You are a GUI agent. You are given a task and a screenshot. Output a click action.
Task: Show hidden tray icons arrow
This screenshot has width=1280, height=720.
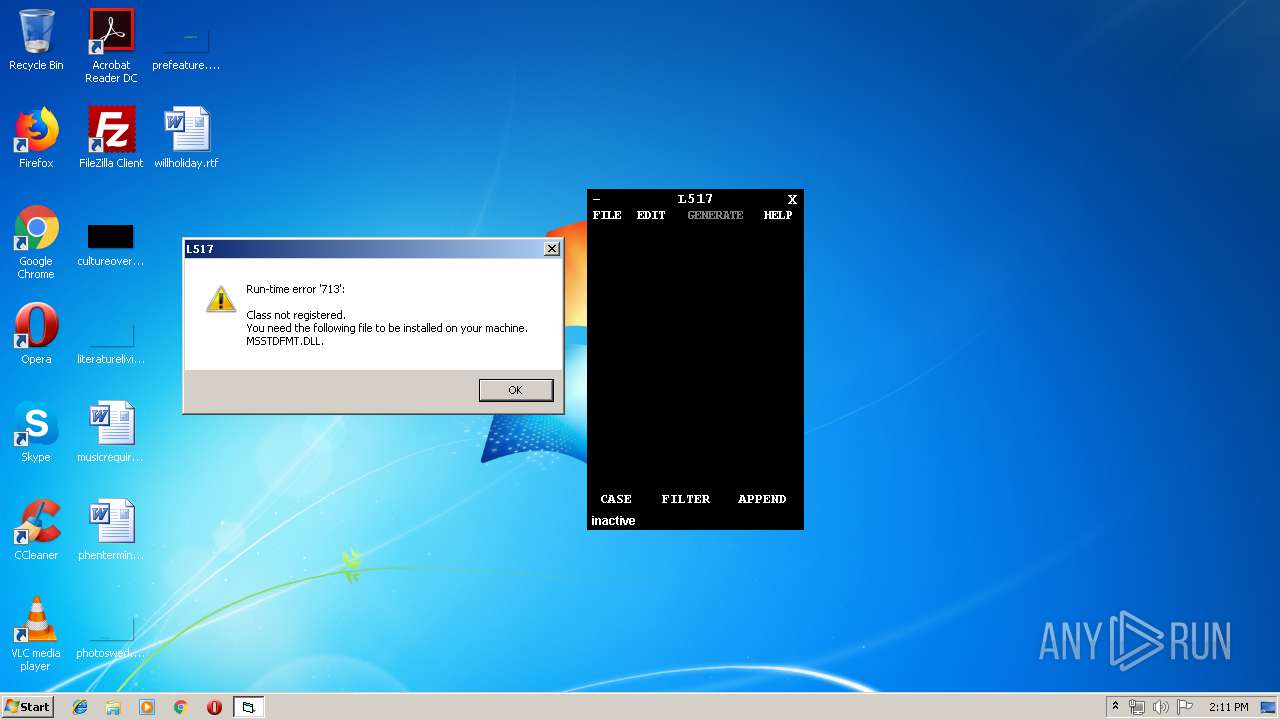click(1115, 707)
